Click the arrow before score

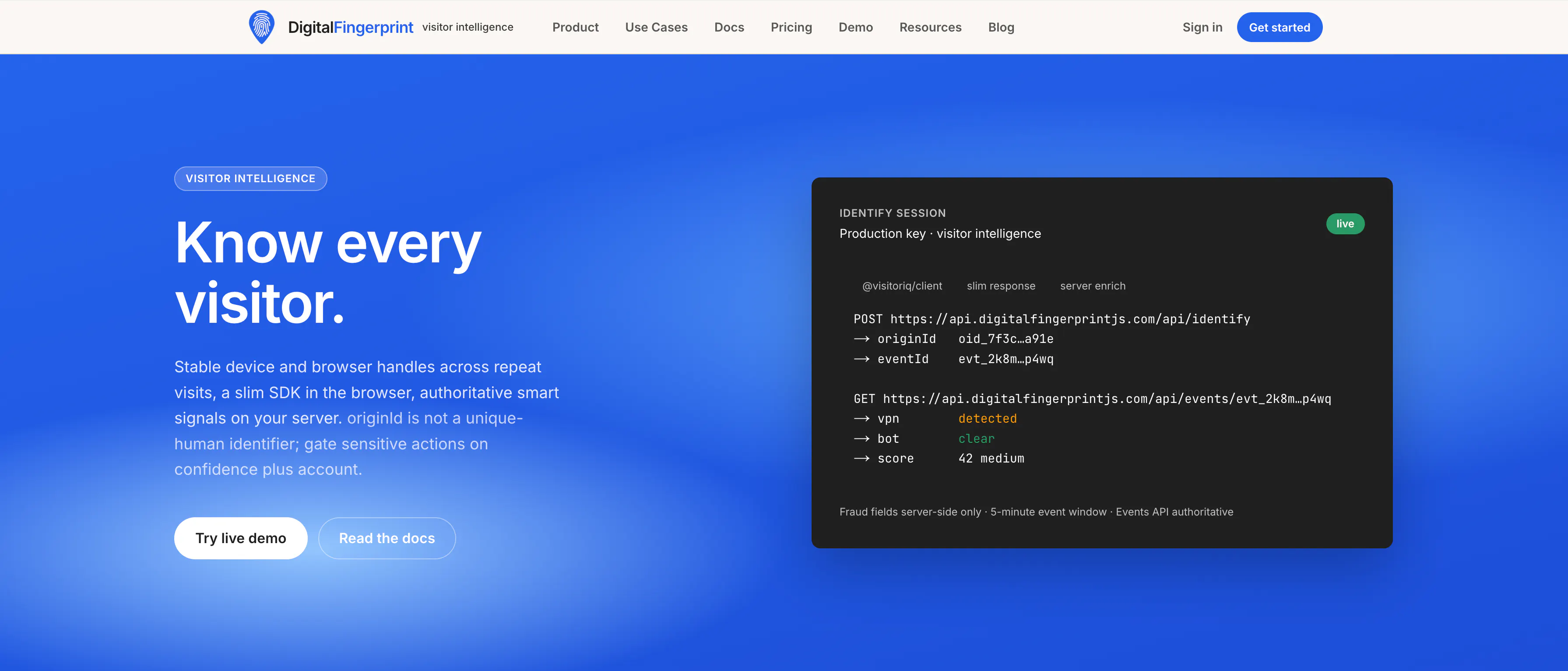tap(861, 459)
